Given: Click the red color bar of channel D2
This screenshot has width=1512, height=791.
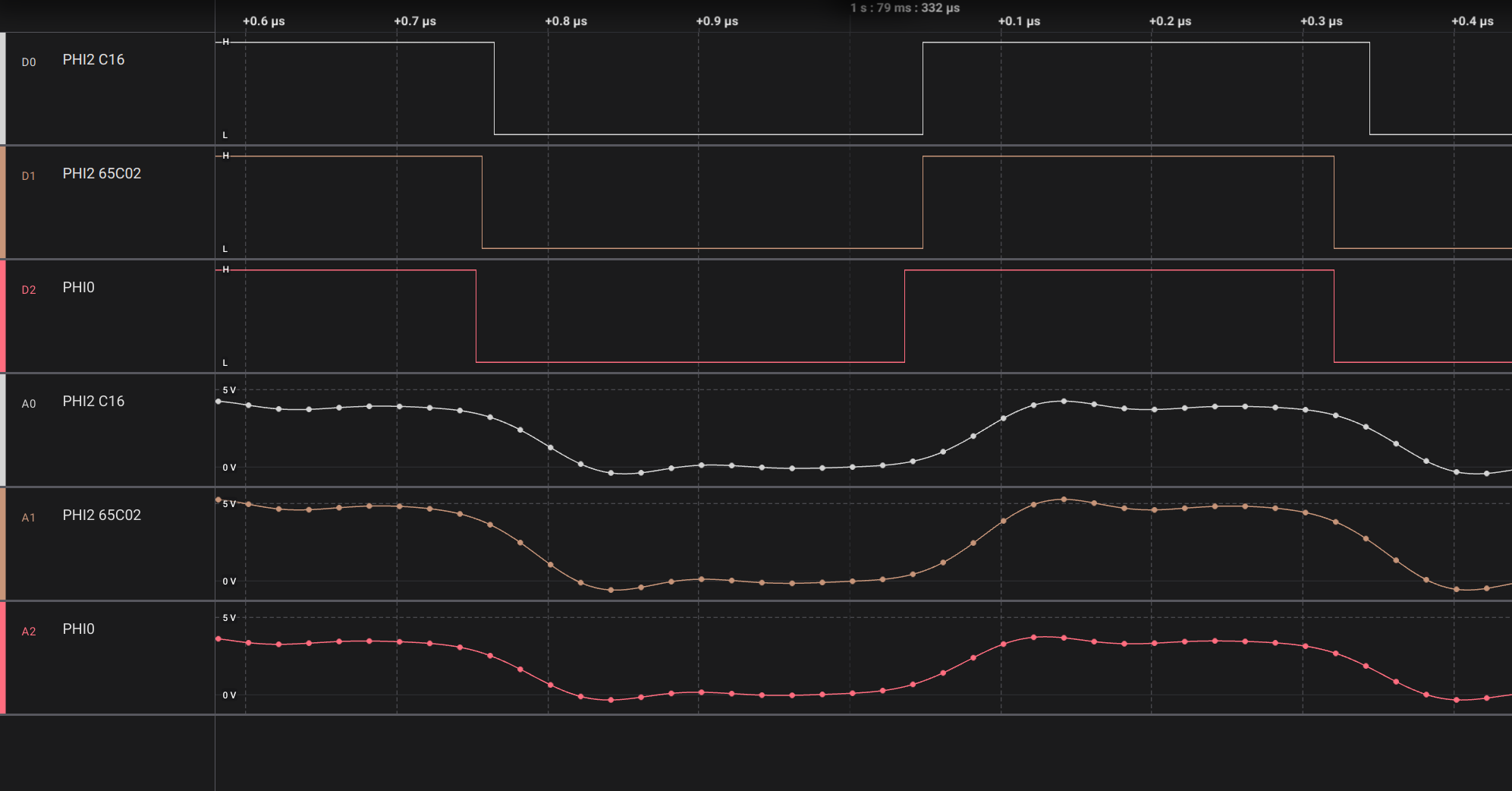Looking at the screenshot, I should 3,316.
